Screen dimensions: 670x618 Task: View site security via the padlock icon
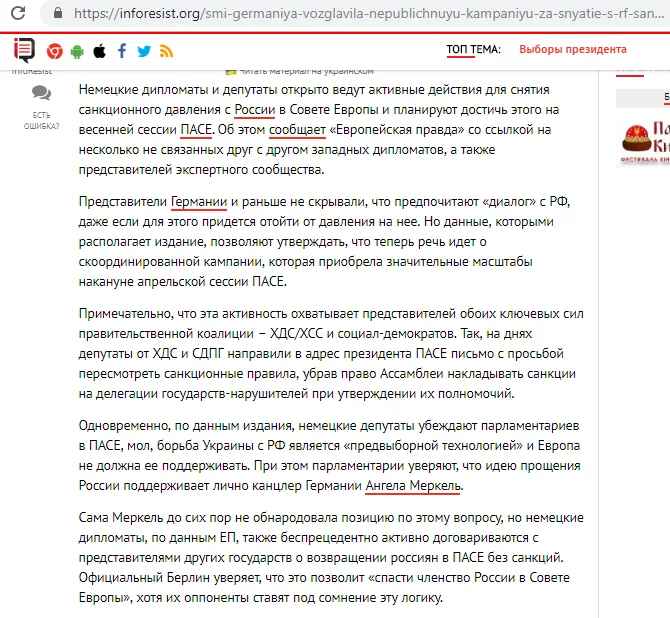58,13
